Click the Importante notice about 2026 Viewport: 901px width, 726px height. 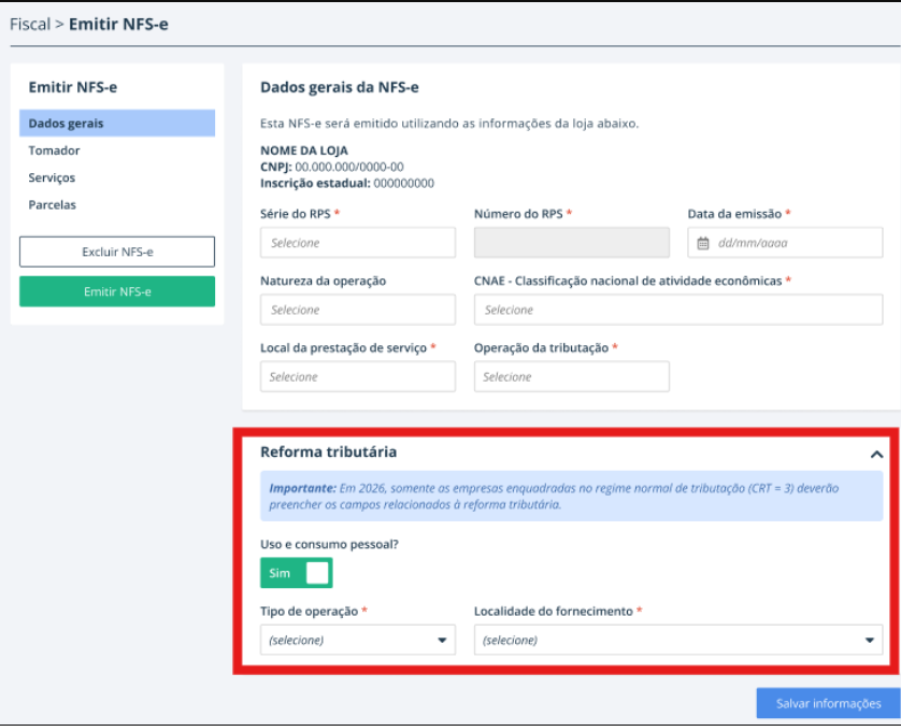tap(572, 496)
